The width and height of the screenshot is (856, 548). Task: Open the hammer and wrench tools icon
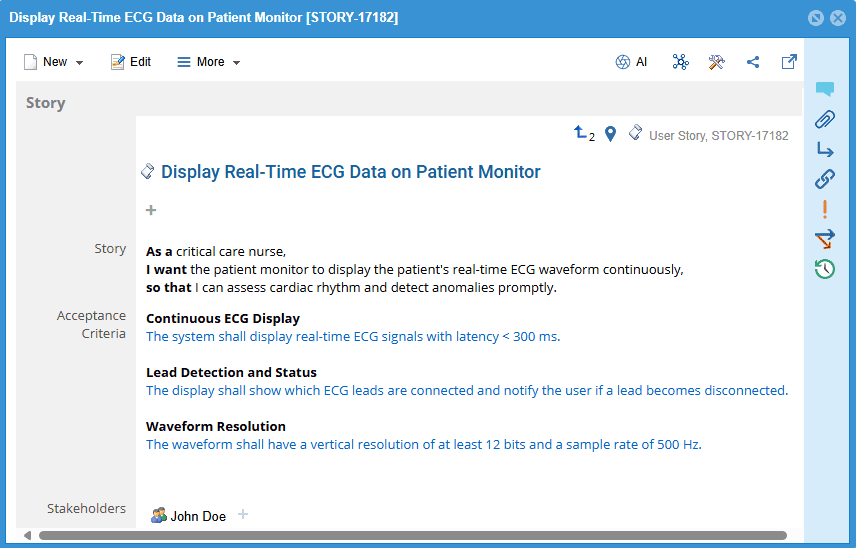(716, 62)
